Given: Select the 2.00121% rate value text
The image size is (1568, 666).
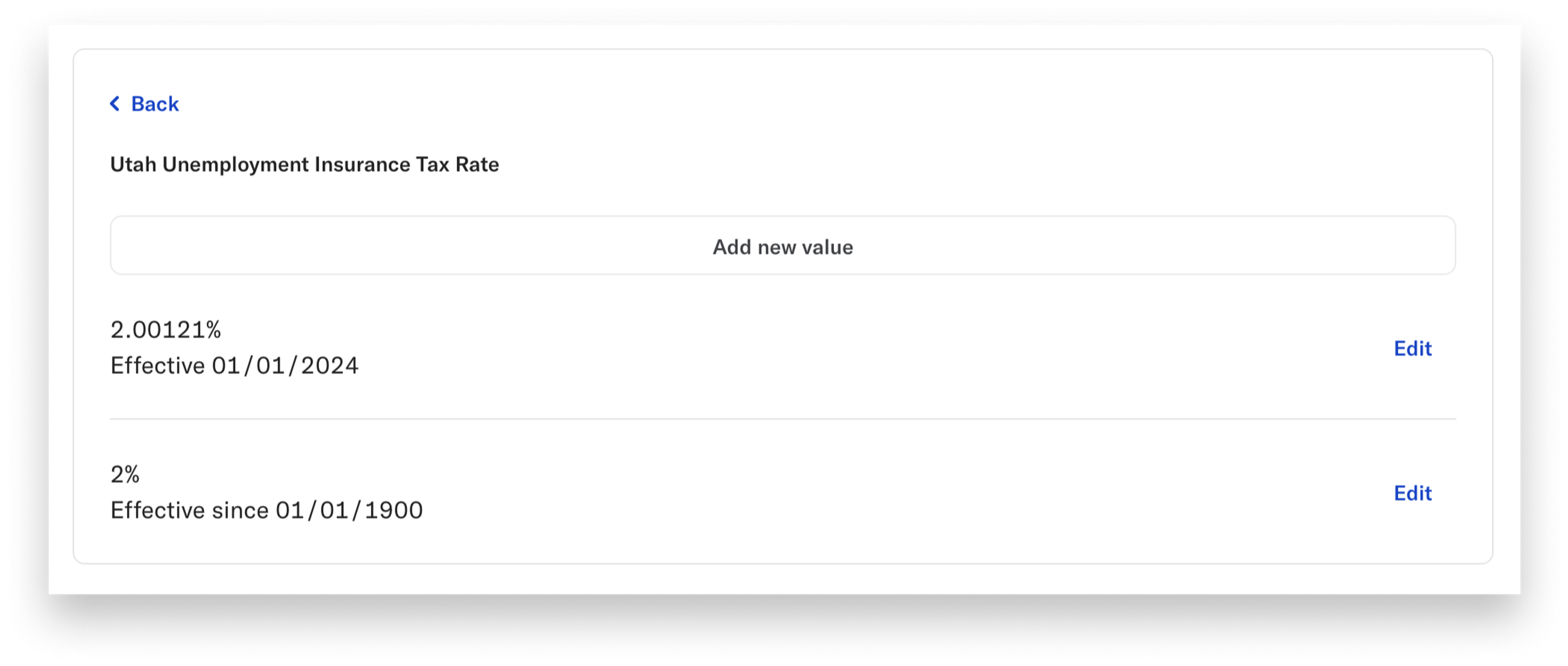Looking at the screenshot, I should click(165, 330).
